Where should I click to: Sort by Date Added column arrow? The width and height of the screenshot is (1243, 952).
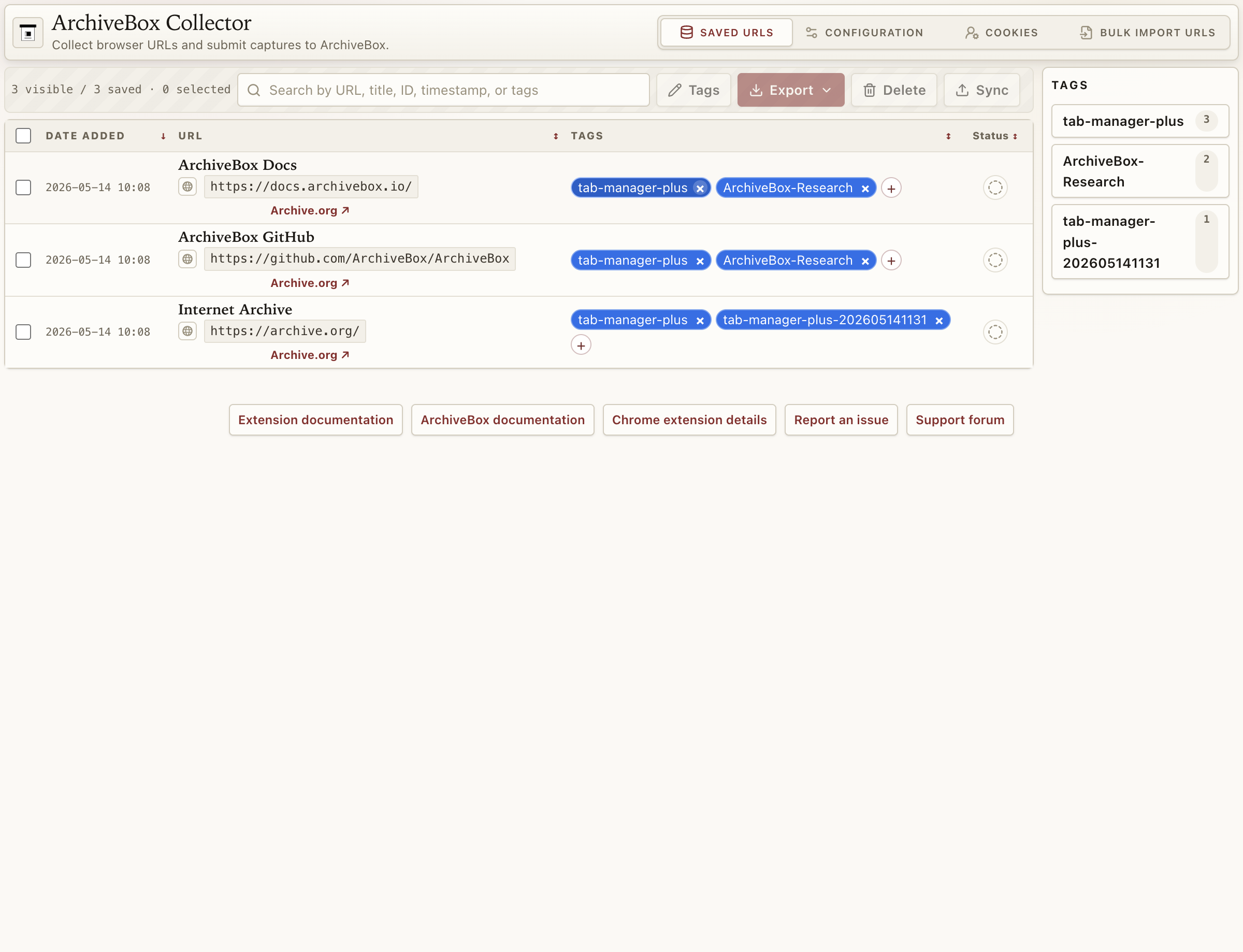(x=163, y=137)
